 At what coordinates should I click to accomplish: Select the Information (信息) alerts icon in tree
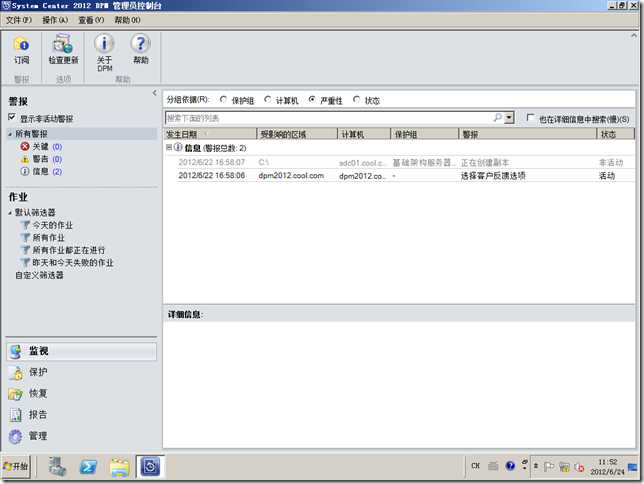click(25, 172)
